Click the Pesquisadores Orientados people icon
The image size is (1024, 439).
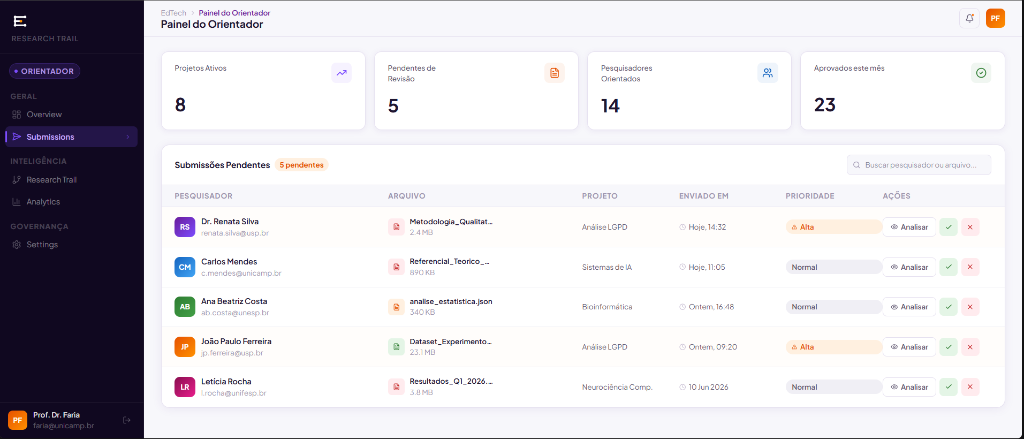(x=767, y=73)
